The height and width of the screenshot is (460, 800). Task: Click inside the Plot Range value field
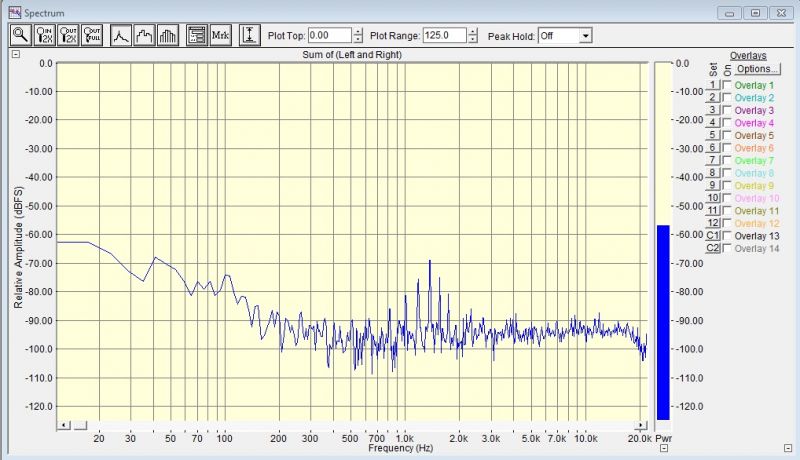pos(444,36)
